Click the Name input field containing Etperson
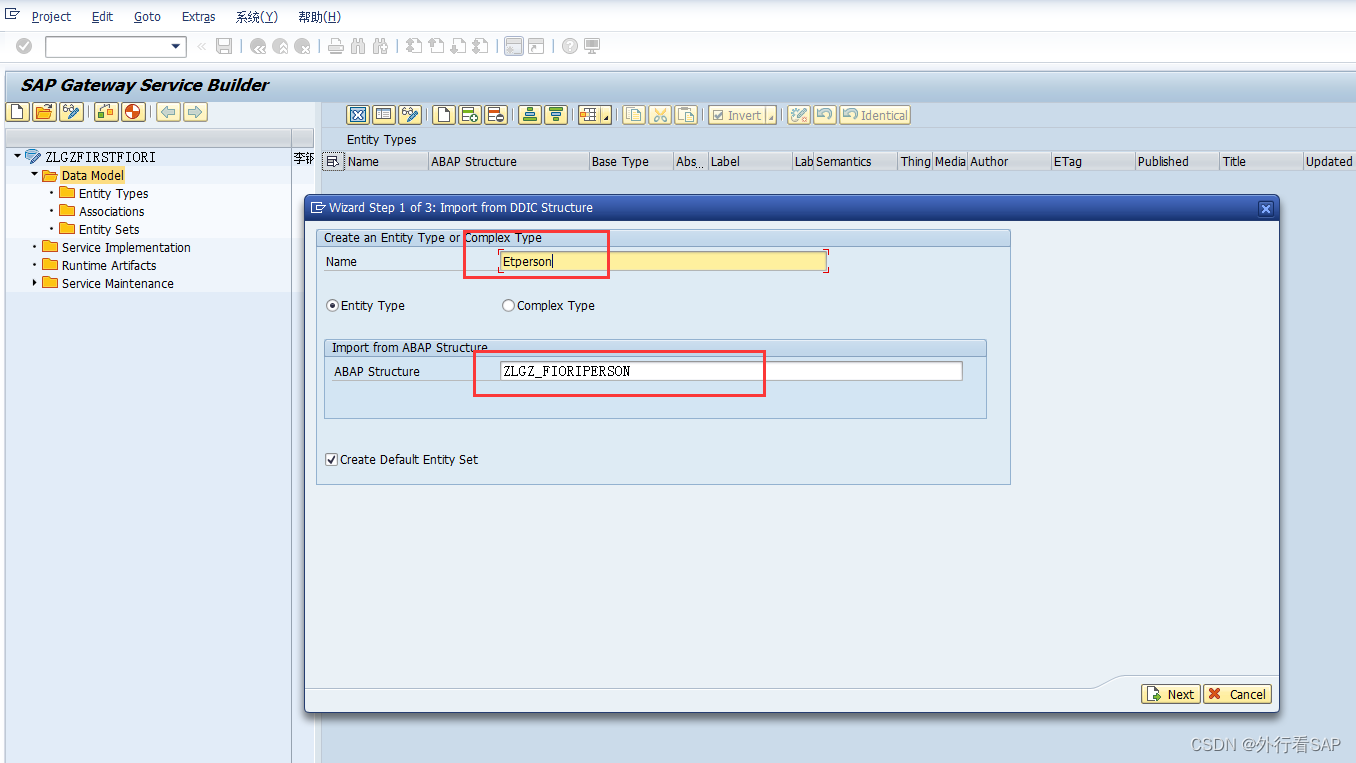Viewport: 1356px width, 763px height. [x=663, y=261]
